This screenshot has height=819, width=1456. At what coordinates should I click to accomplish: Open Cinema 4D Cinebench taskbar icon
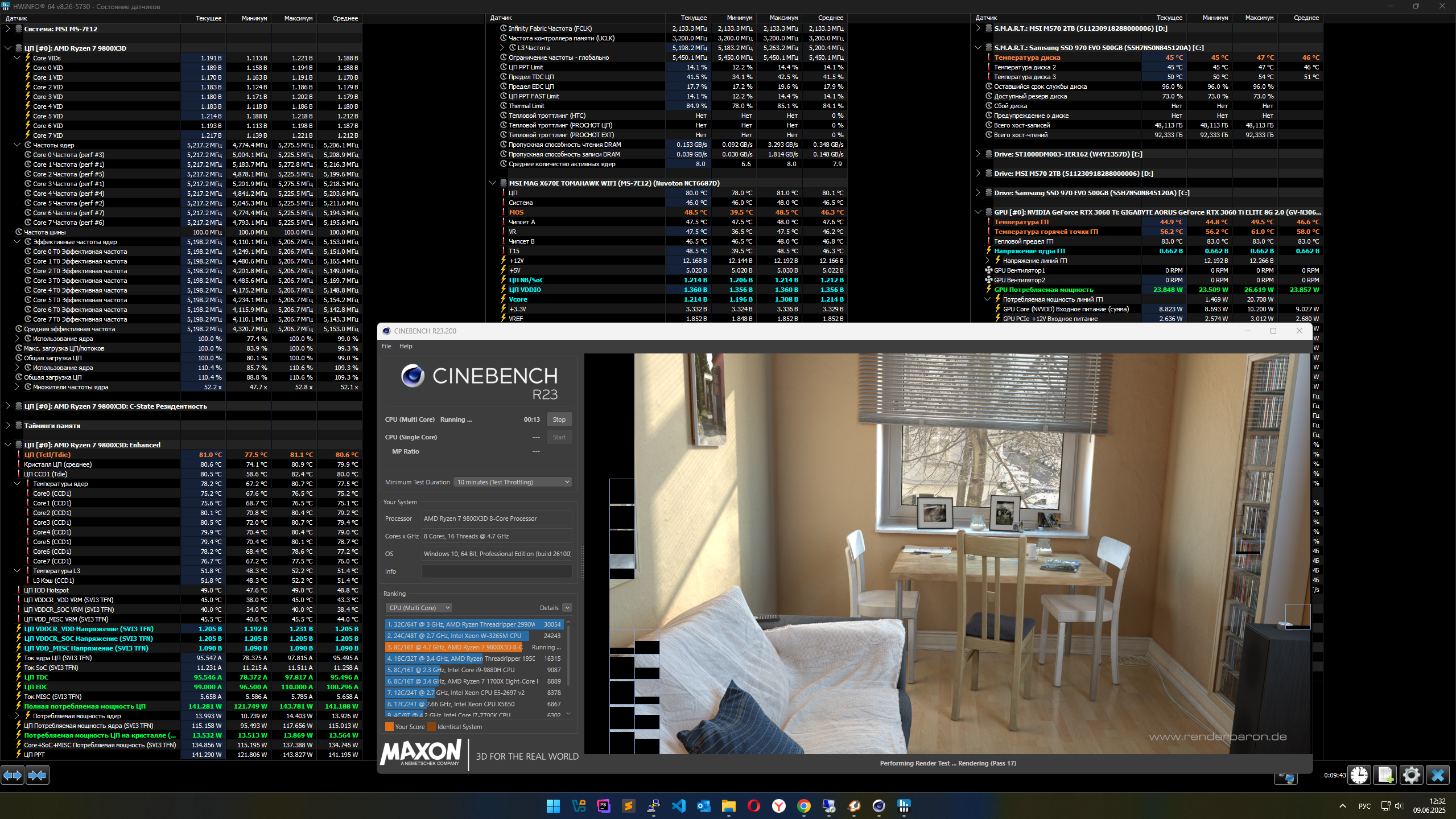coord(878,806)
